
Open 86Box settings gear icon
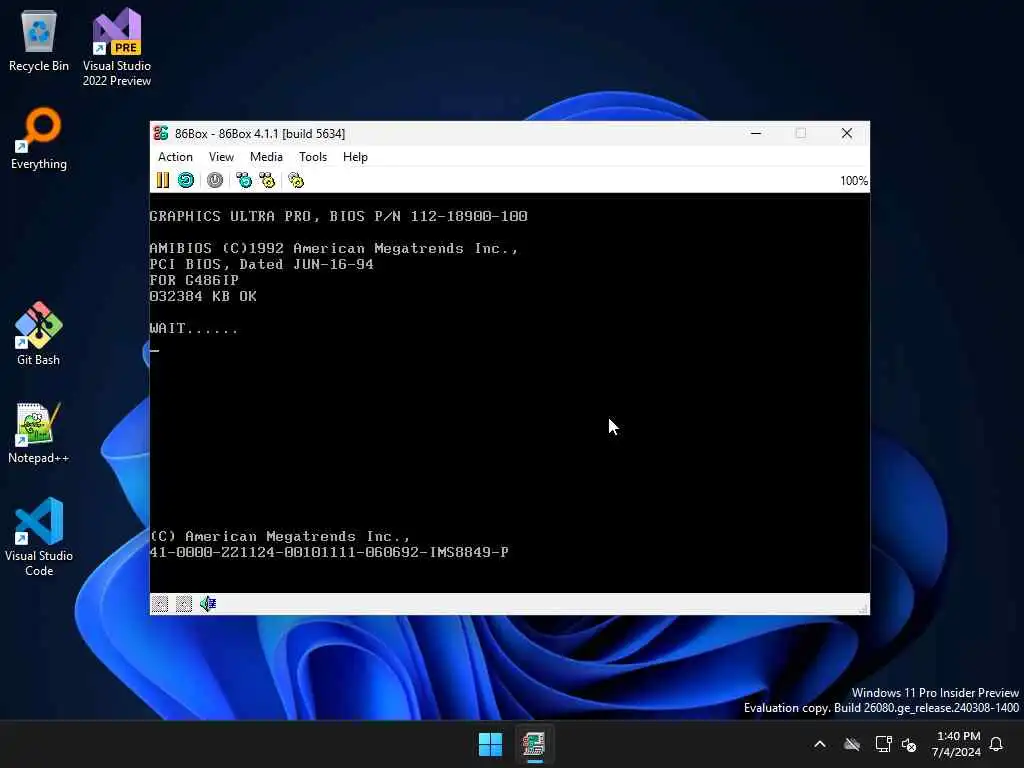pos(296,180)
